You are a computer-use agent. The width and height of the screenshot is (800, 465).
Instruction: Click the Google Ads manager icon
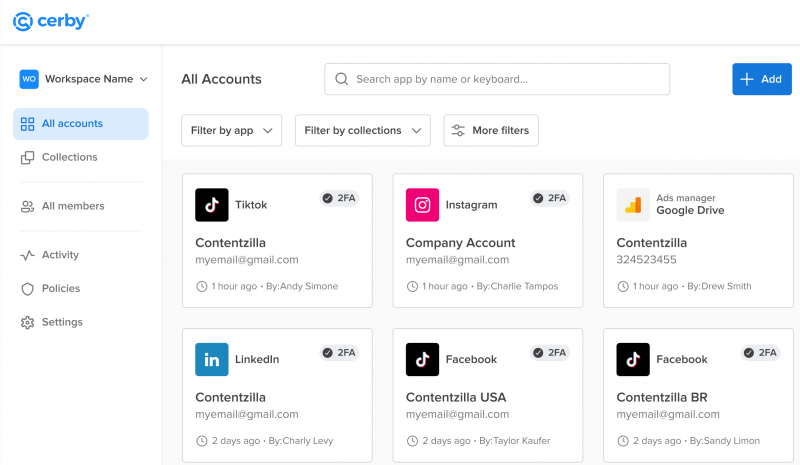632,205
